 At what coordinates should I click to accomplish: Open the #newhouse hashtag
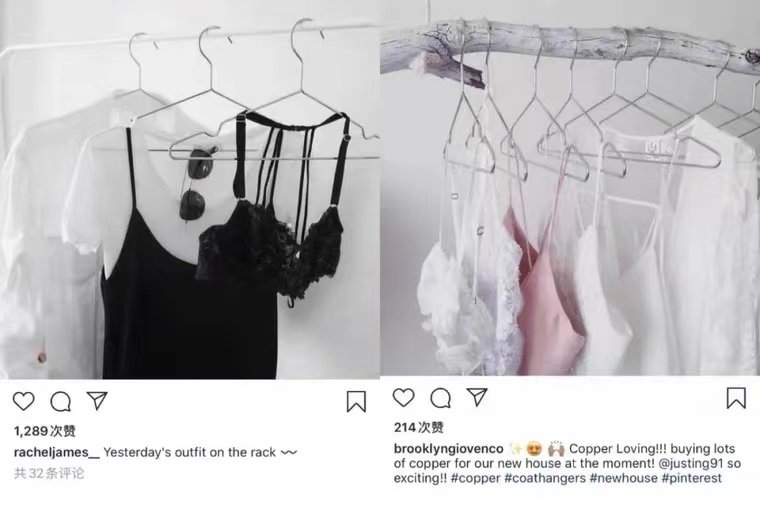[624, 478]
